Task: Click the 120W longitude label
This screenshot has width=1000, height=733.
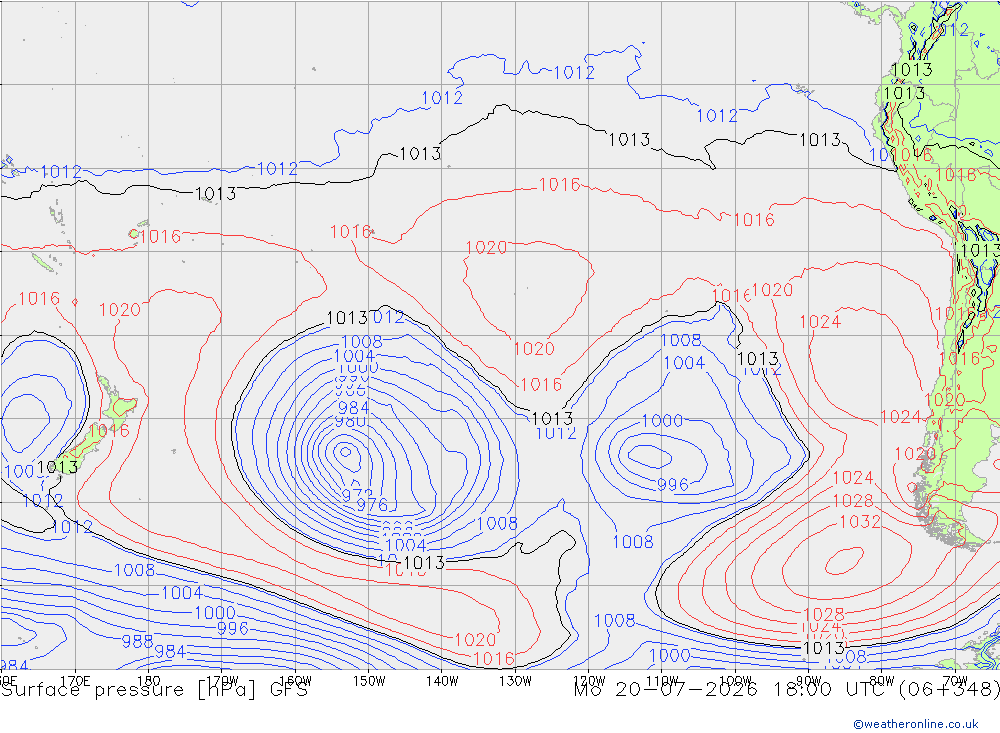Action: 589,681
